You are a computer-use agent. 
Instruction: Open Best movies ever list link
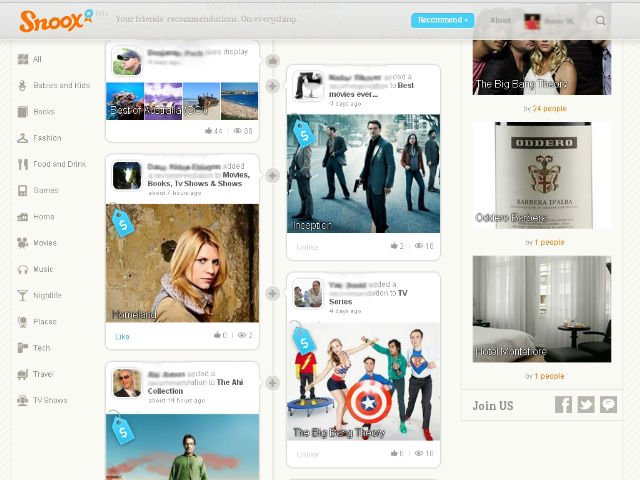371,90
